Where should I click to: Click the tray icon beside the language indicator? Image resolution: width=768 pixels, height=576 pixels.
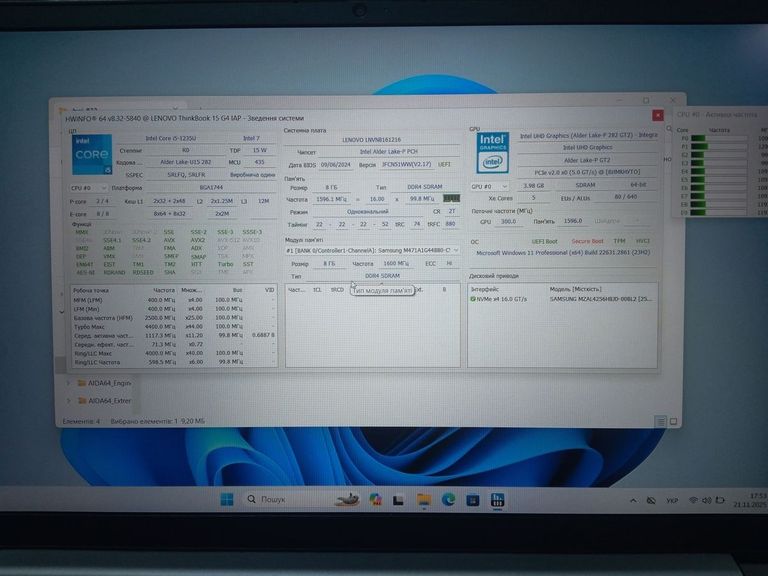click(x=651, y=501)
